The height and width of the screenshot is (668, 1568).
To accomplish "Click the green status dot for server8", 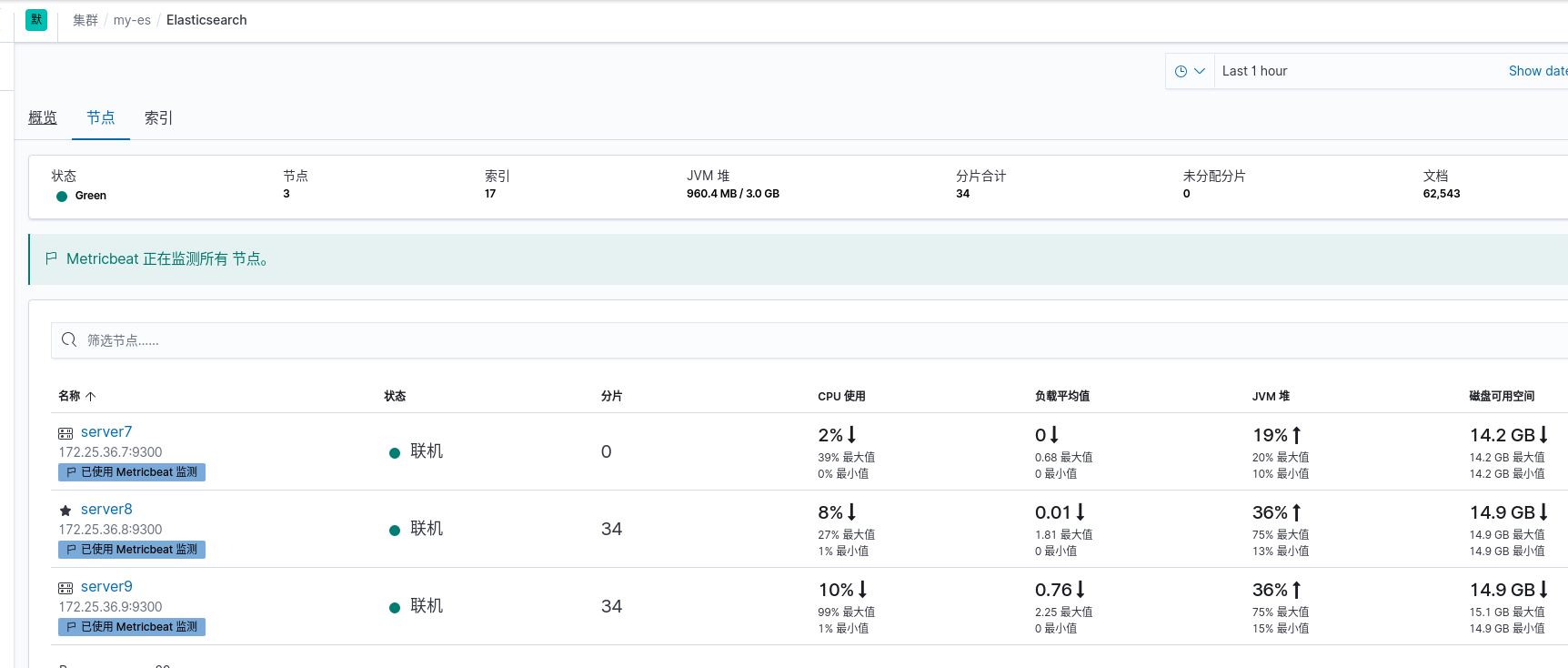I will (395, 531).
